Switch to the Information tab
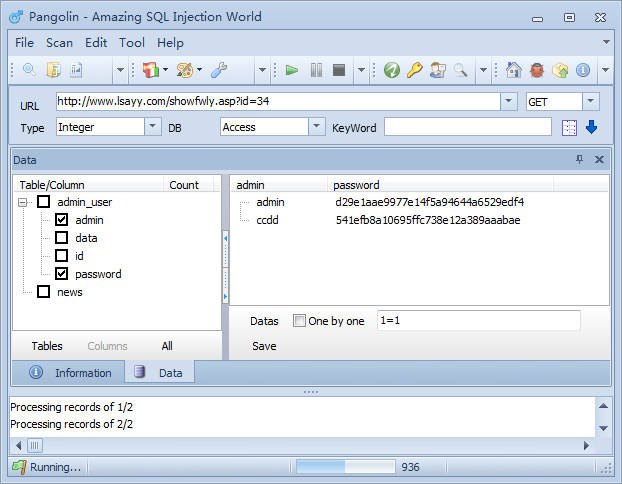This screenshot has width=622, height=484. pyautogui.click(x=69, y=373)
